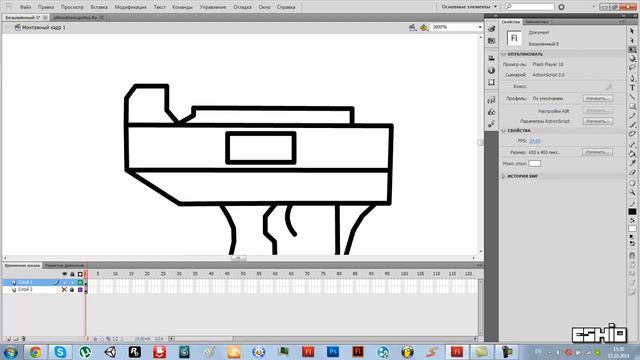This screenshot has height=360, width=640.
Task: Click the FPS 24.00 value
Action: tap(535, 141)
